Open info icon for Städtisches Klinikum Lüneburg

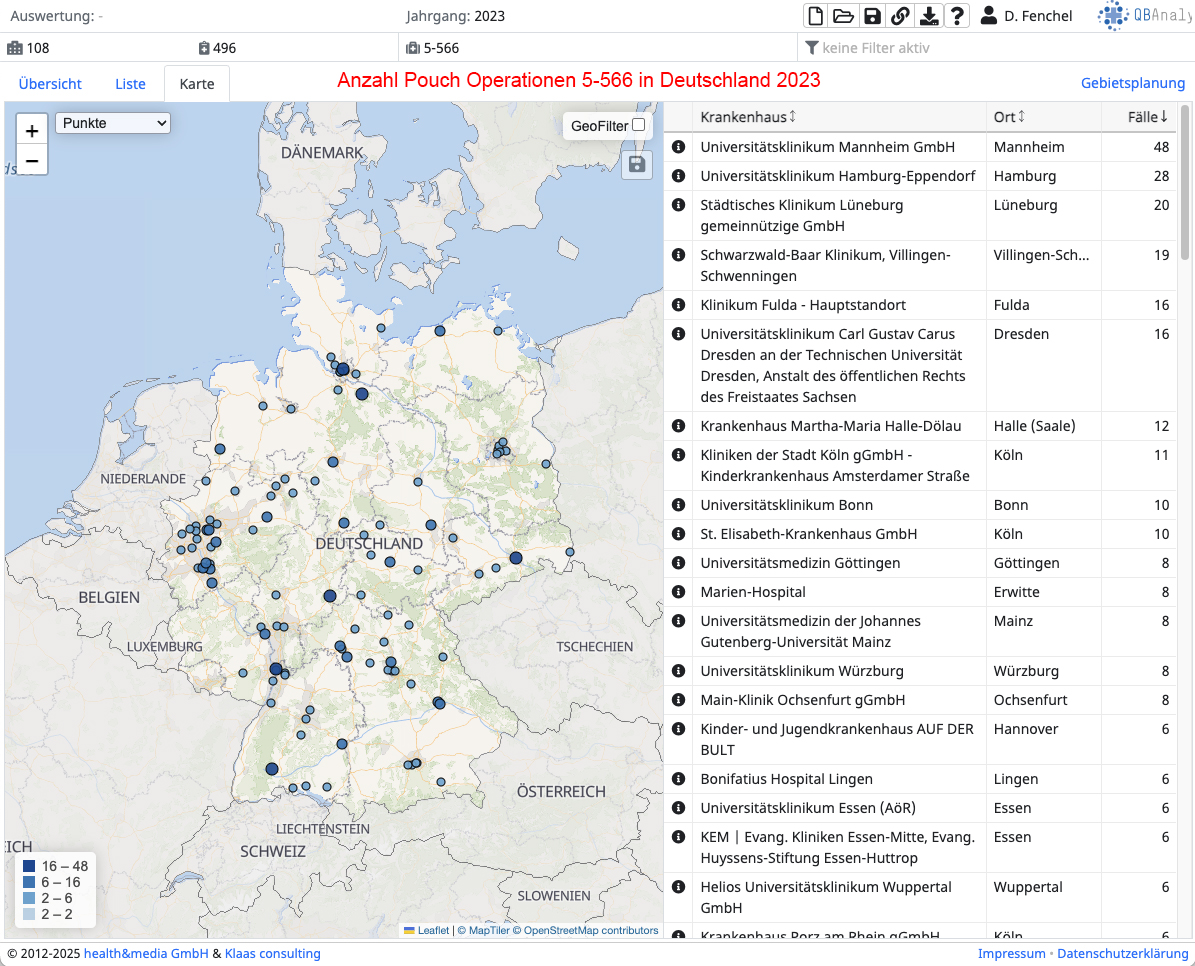point(678,205)
